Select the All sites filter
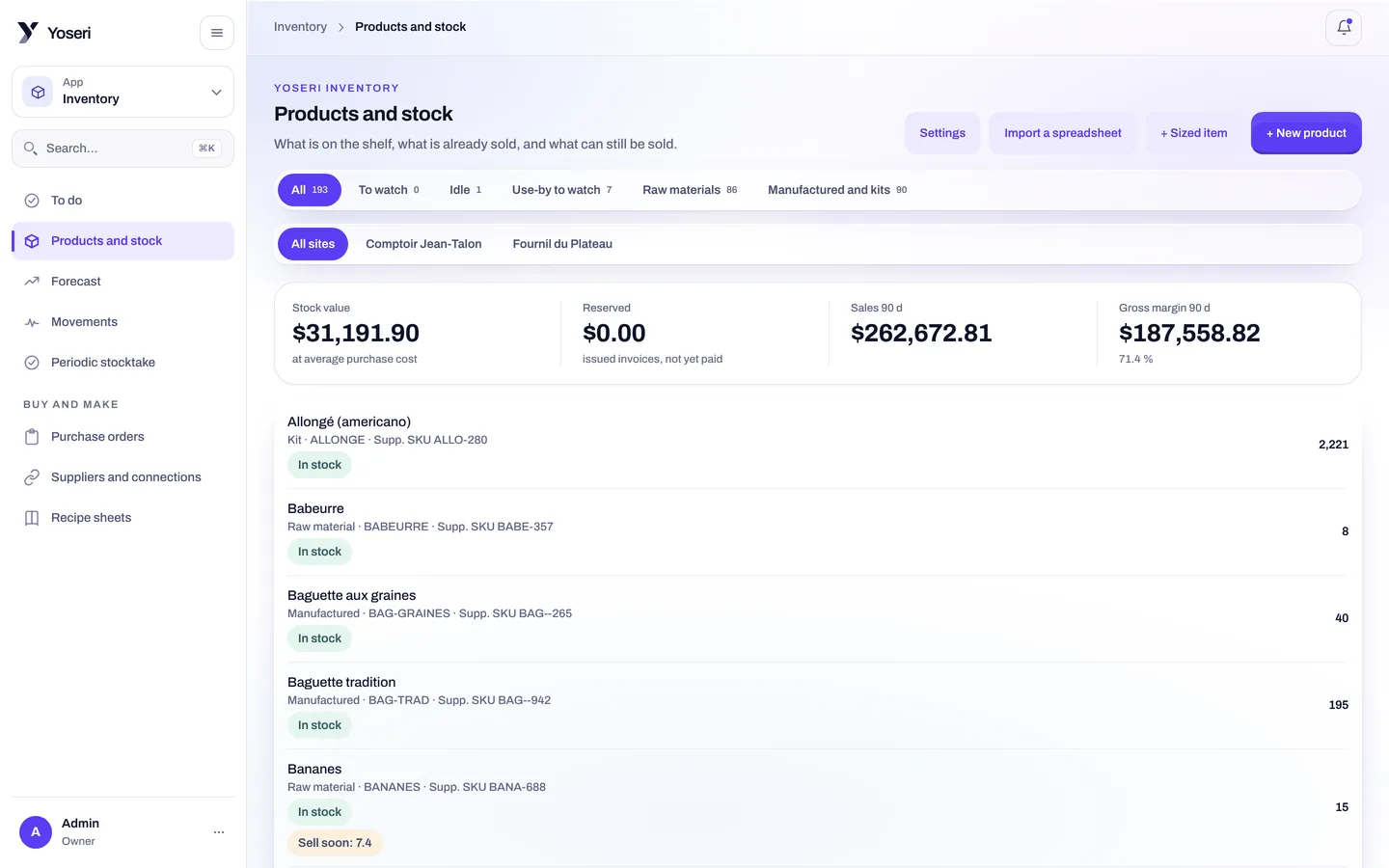The height and width of the screenshot is (868, 1389). pyautogui.click(x=313, y=244)
